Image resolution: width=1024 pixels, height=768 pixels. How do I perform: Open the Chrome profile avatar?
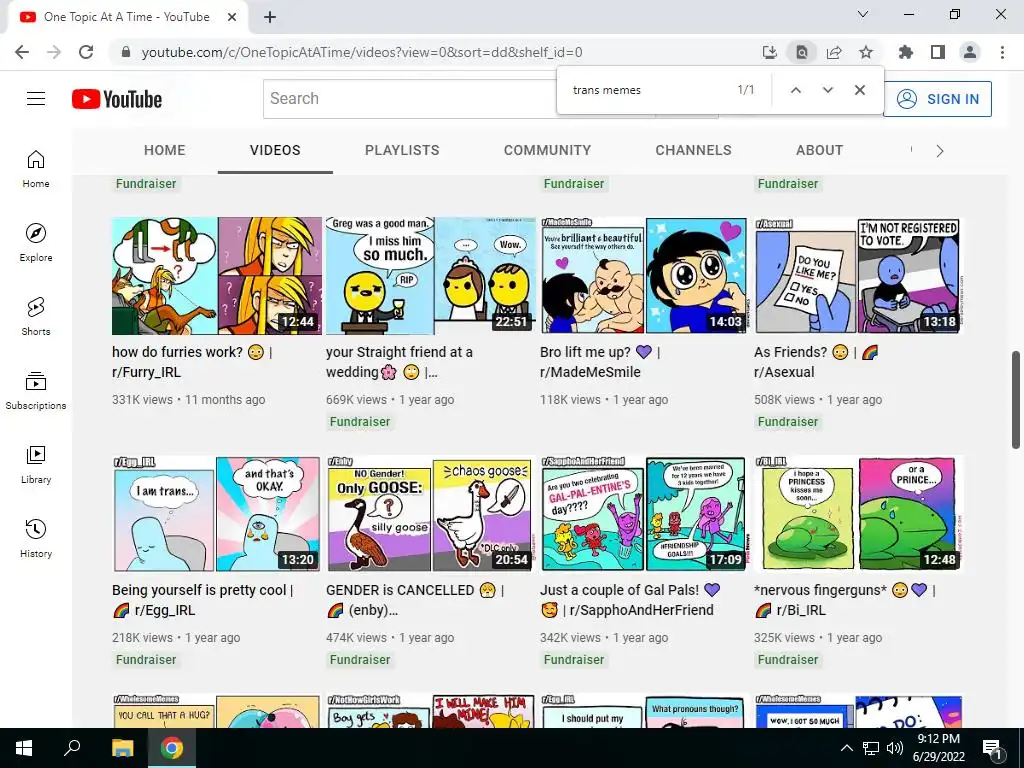[x=970, y=52]
